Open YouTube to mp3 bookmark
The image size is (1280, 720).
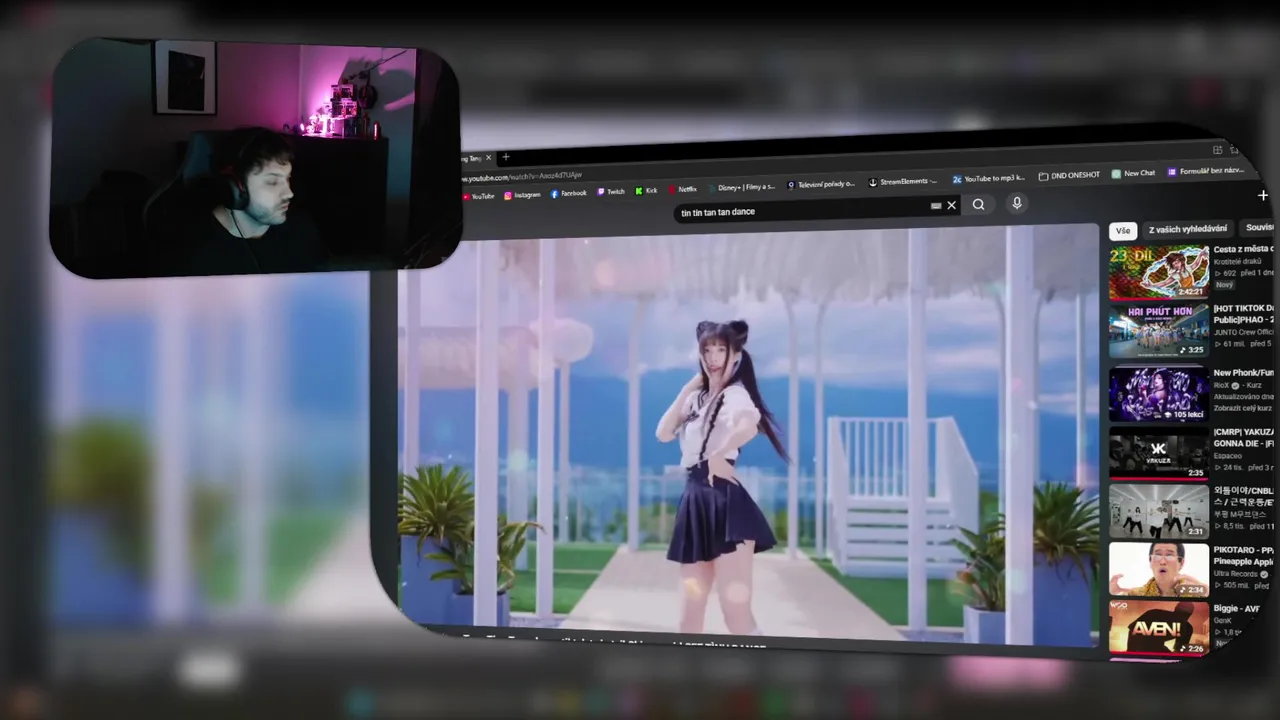pos(988,178)
